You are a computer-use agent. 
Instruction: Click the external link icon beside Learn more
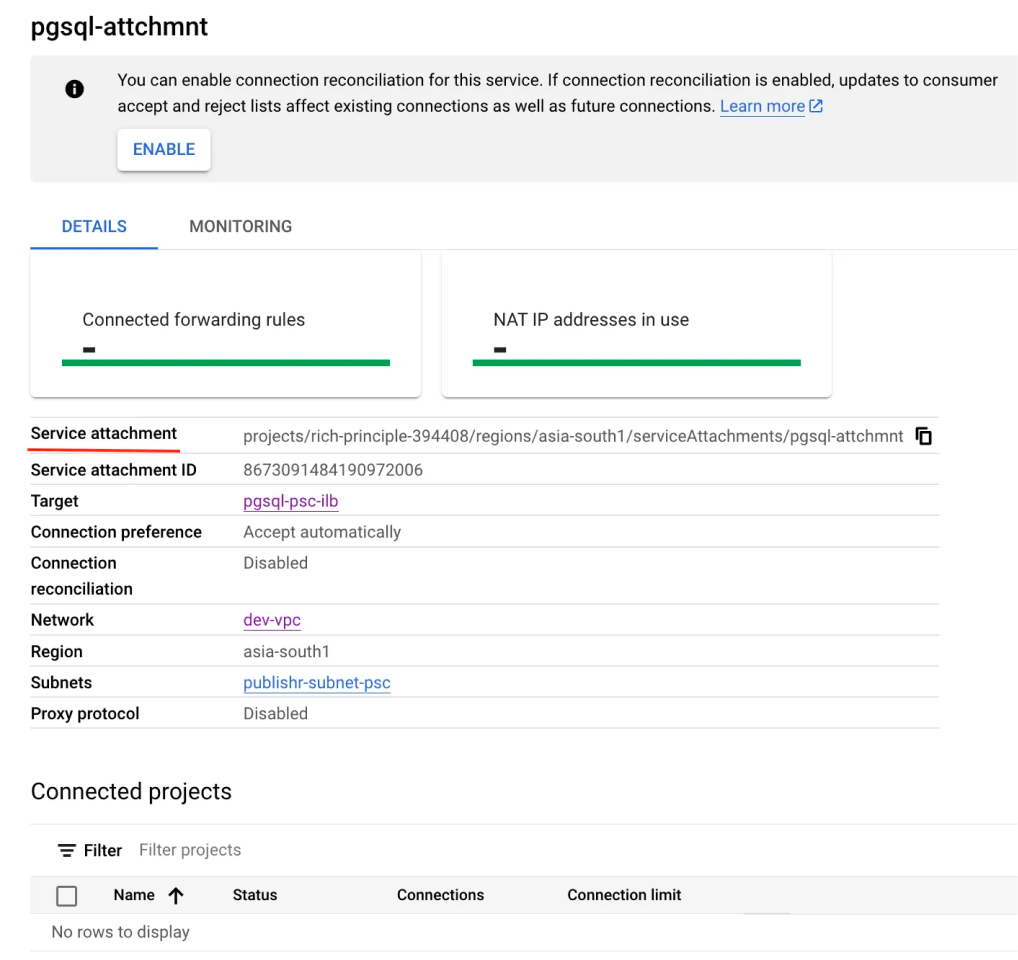coord(815,105)
